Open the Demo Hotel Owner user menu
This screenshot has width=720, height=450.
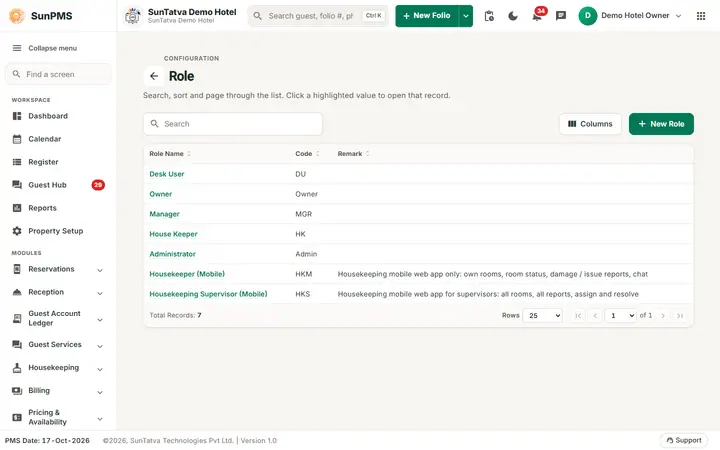[630, 16]
